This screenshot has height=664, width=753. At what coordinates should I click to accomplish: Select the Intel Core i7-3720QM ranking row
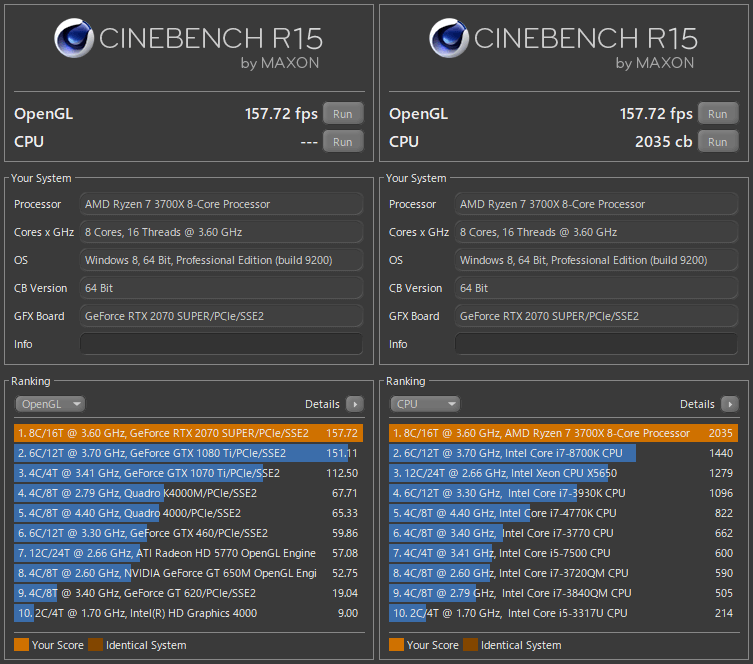click(x=563, y=573)
